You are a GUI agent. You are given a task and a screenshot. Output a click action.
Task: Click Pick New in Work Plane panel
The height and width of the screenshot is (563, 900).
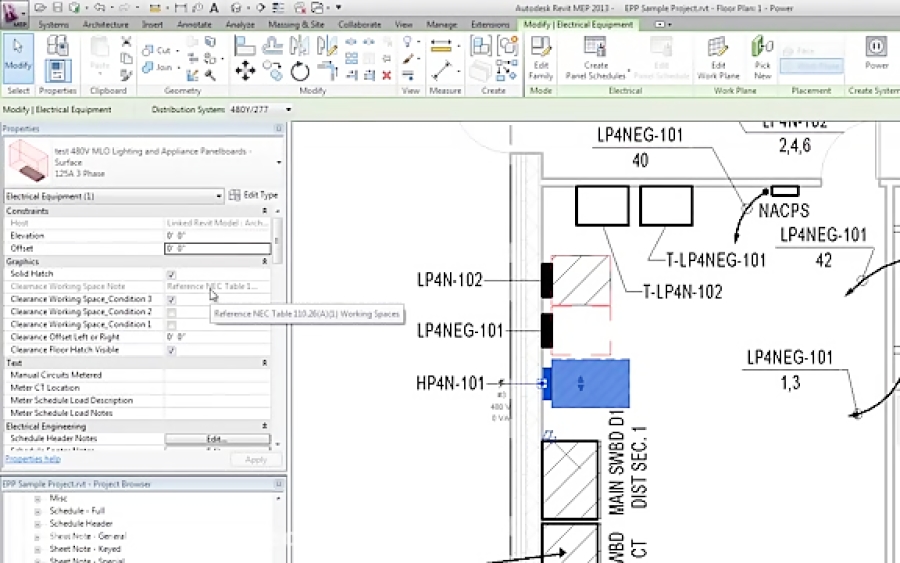point(762,59)
